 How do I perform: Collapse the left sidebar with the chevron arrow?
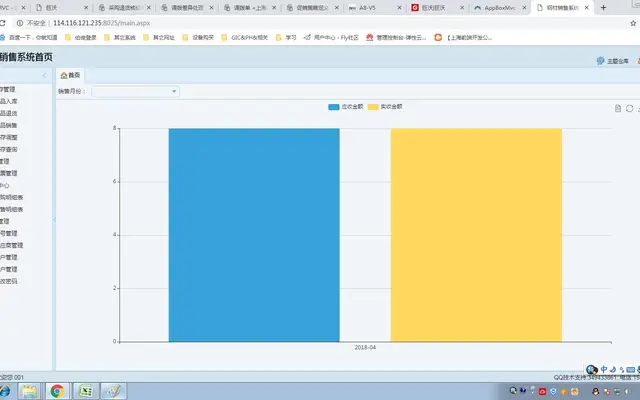click(44, 76)
